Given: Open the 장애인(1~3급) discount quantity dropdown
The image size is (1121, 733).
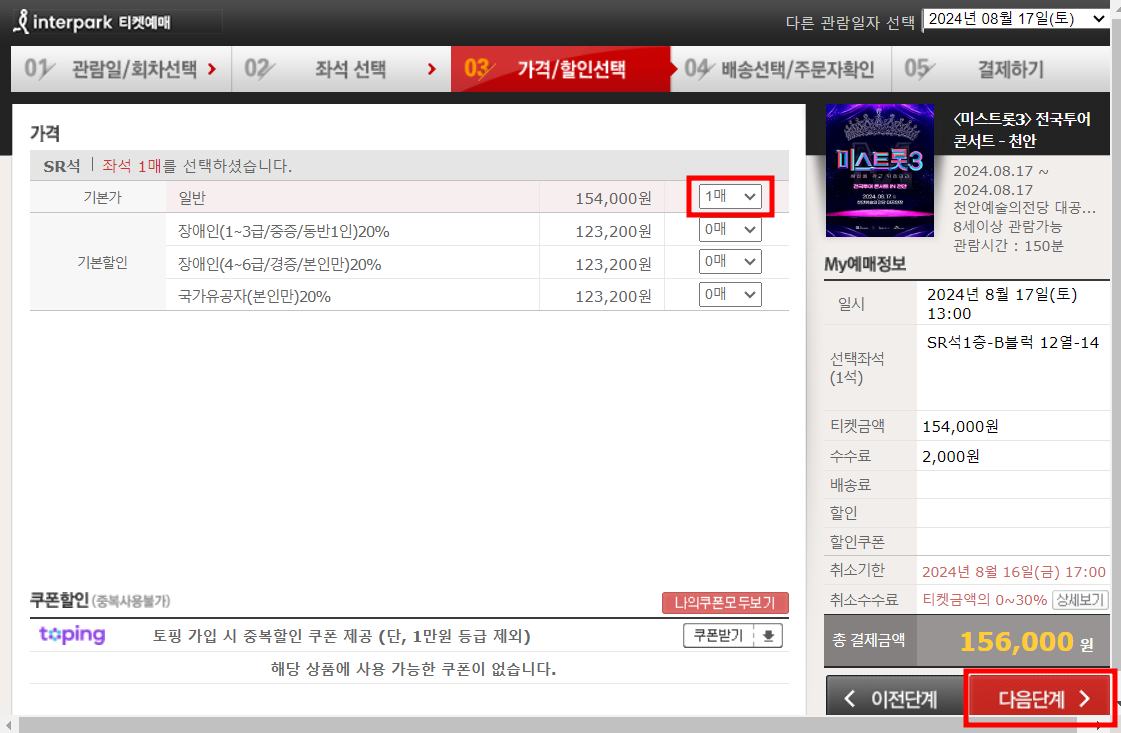Looking at the screenshot, I should pyautogui.click(x=730, y=229).
